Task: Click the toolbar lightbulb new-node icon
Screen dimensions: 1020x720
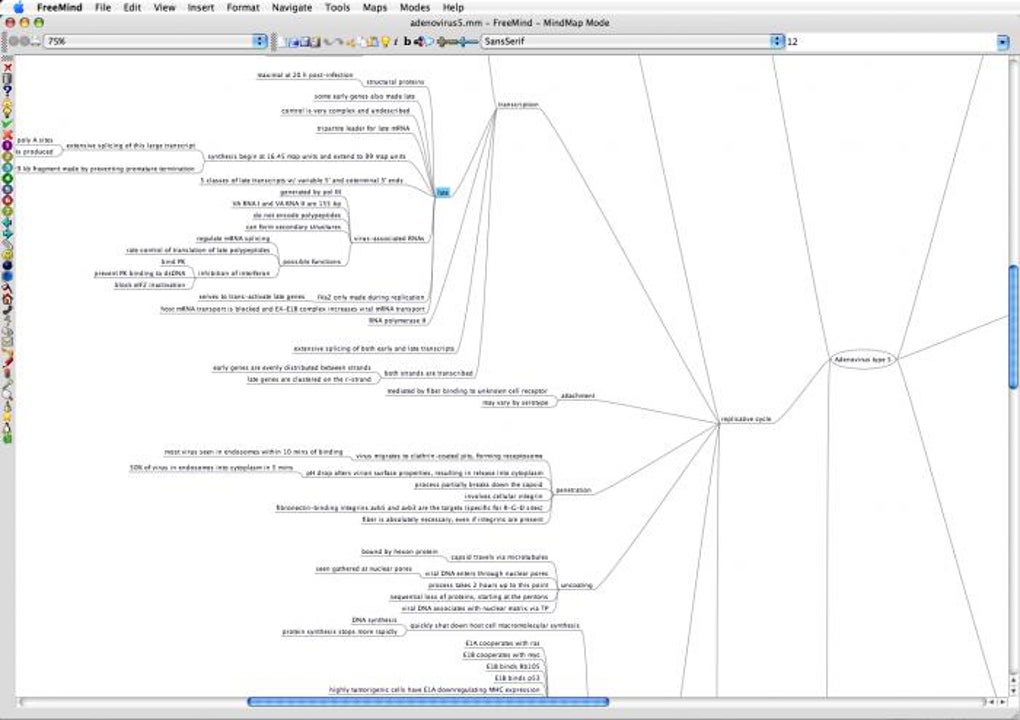Action: 386,42
